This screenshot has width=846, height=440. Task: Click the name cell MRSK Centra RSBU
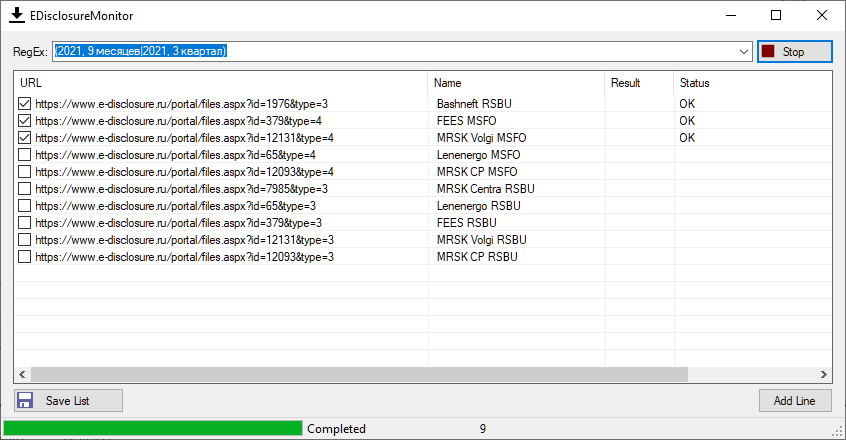pos(486,189)
